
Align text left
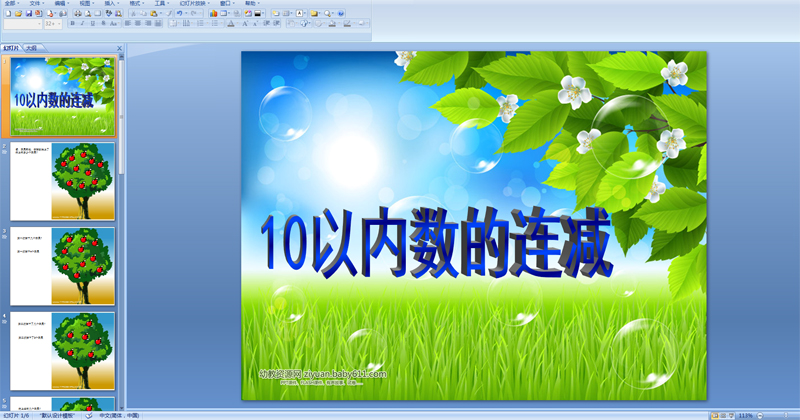128,23
